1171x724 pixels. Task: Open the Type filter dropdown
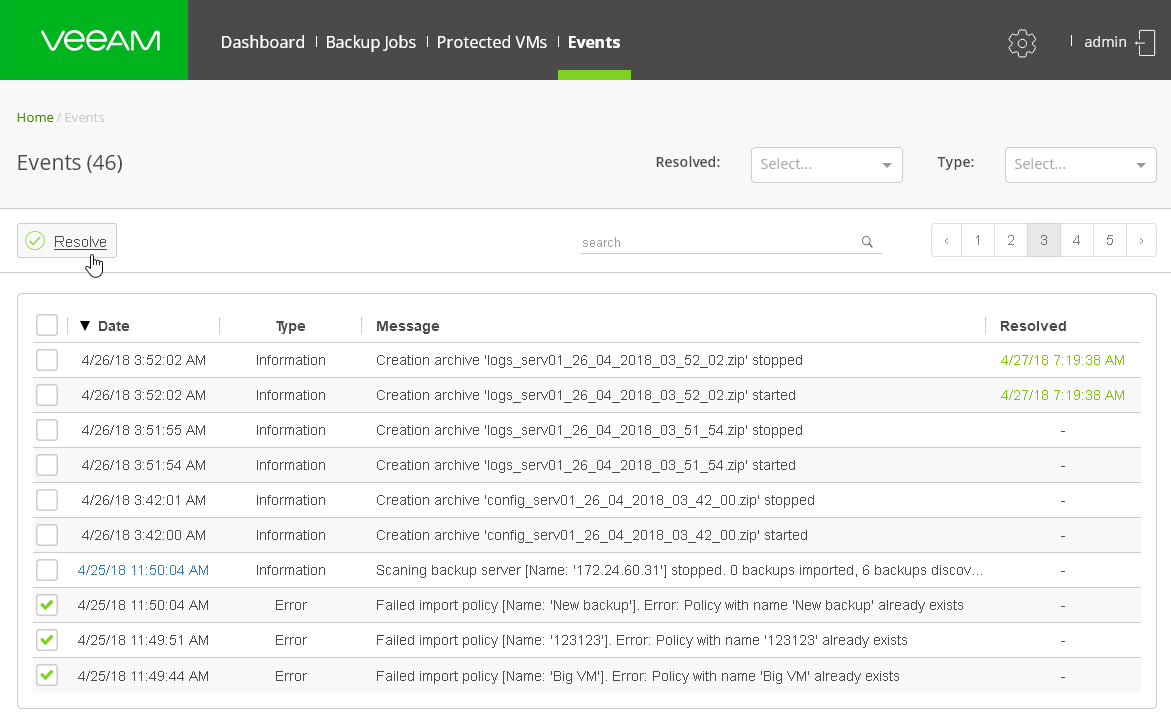point(1080,165)
